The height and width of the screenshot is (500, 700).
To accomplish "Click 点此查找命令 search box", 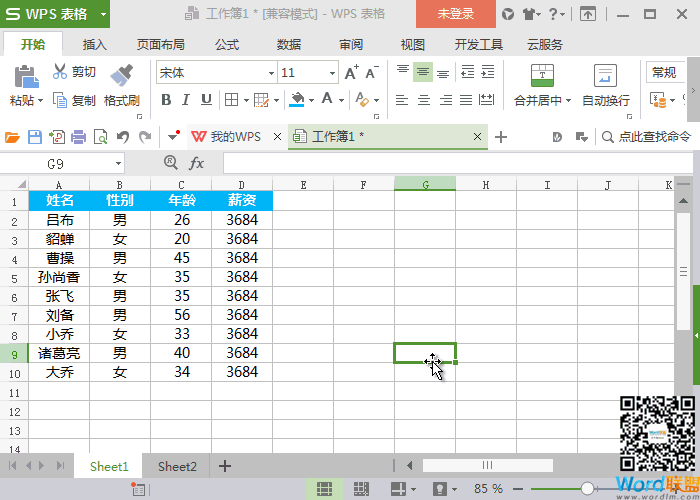I will click(x=647, y=136).
